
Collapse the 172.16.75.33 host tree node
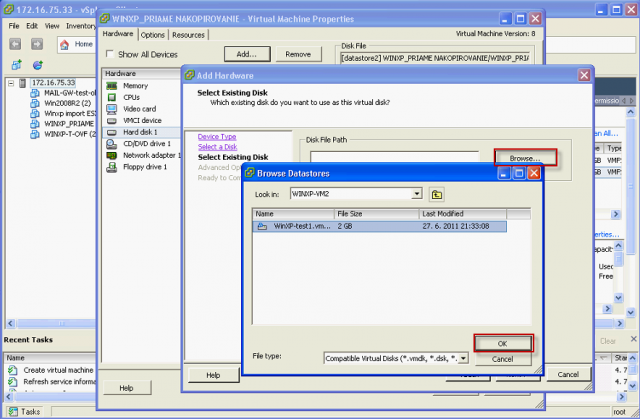click(11, 83)
